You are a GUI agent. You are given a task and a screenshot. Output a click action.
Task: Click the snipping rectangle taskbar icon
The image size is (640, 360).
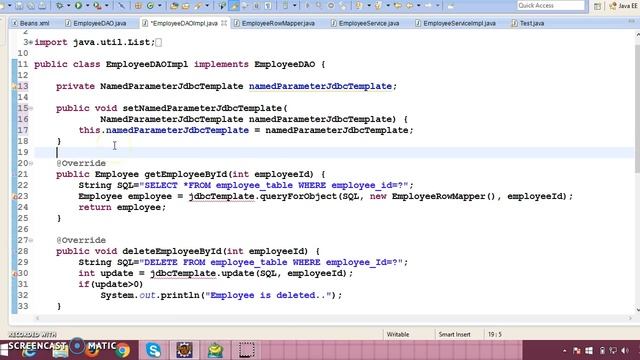pyautogui.click(x=246, y=350)
